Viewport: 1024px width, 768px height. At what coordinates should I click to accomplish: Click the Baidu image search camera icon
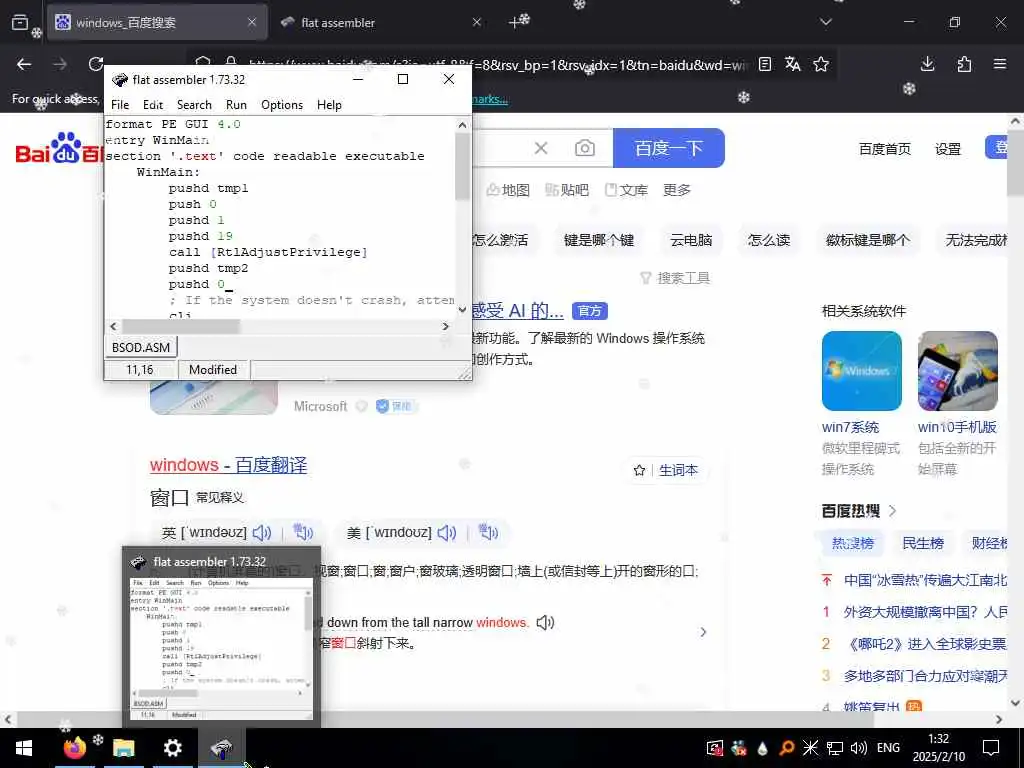[584, 148]
